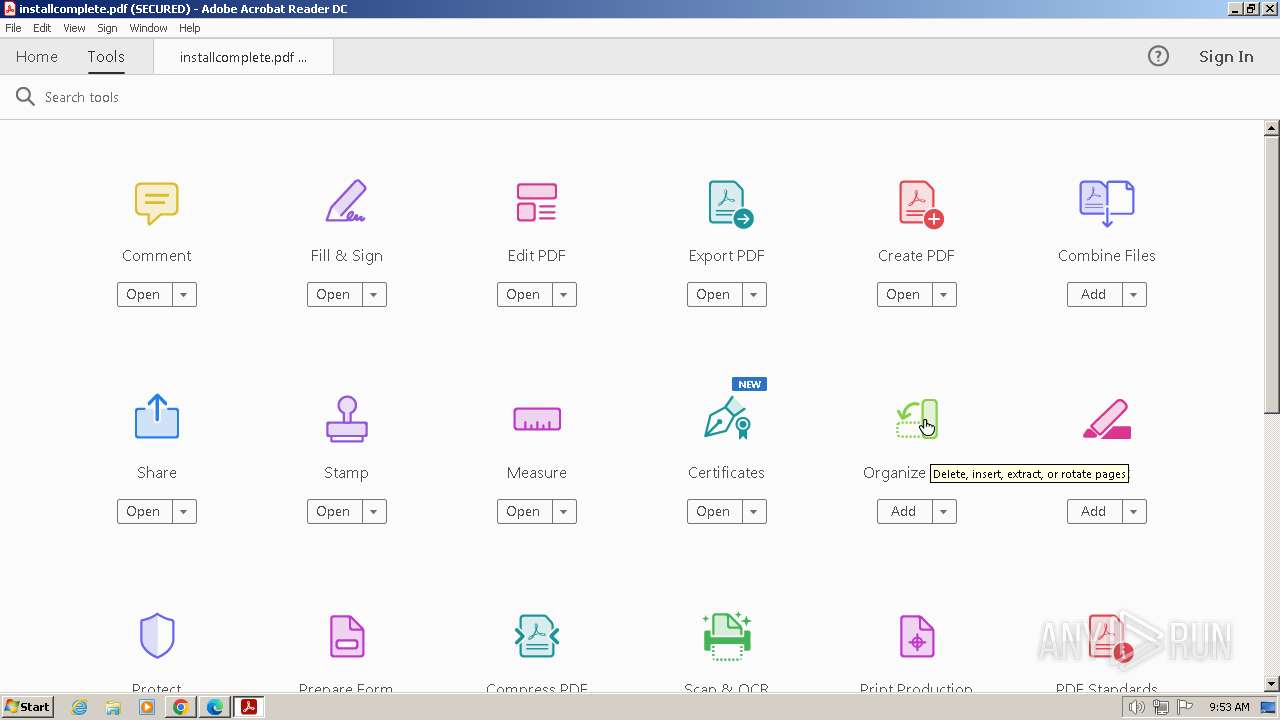The width and height of the screenshot is (1280, 720).
Task: Select the Share tool icon
Action: 157,417
